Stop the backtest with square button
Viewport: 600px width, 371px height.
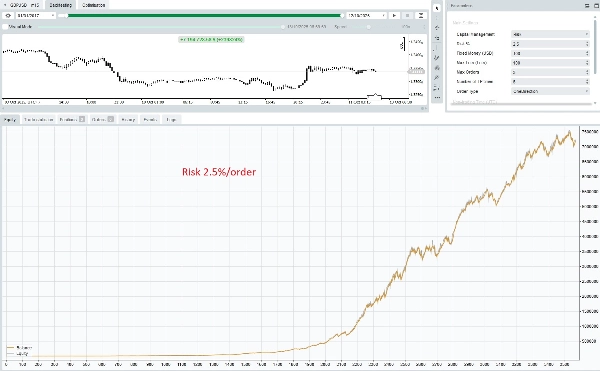pos(408,16)
